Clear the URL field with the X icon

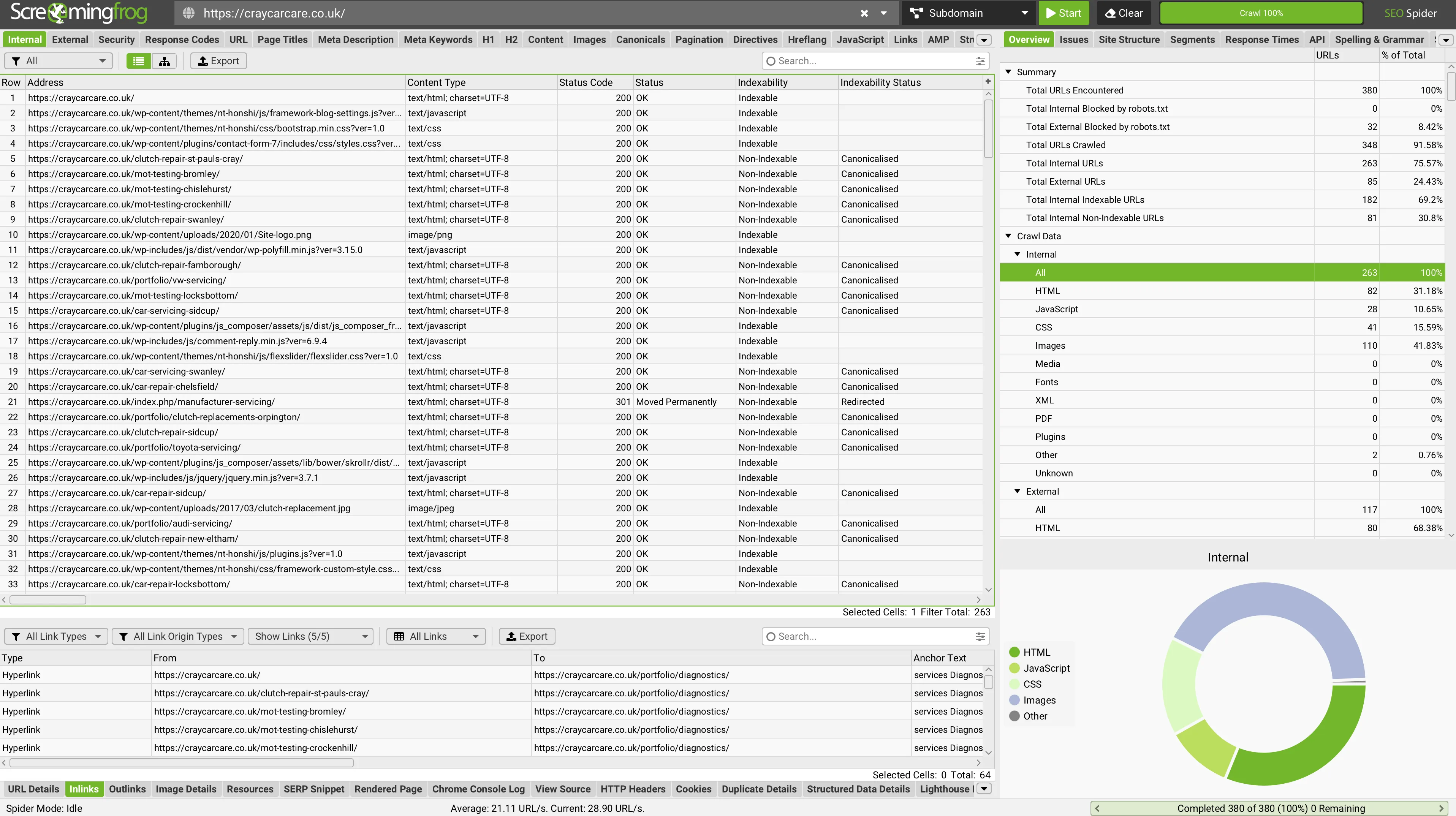pos(864,13)
